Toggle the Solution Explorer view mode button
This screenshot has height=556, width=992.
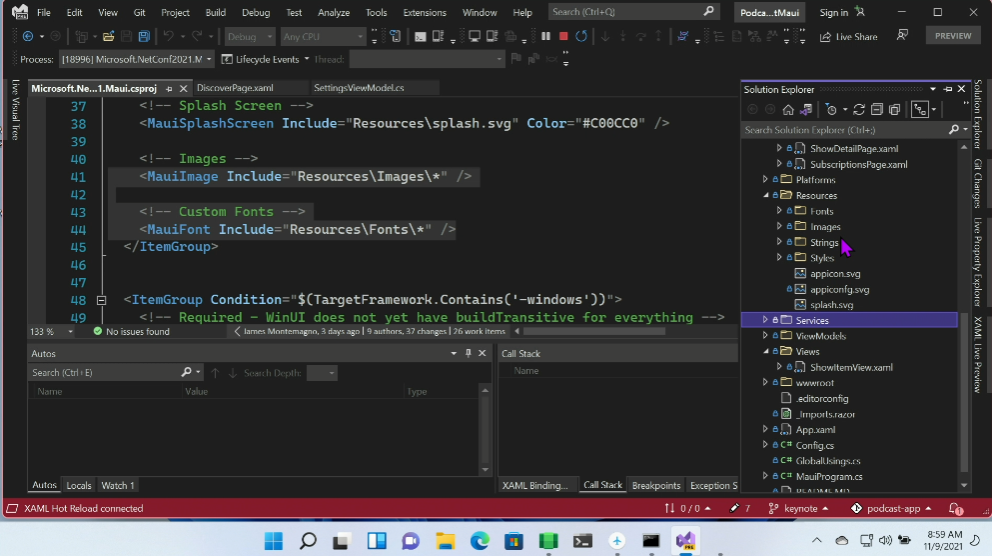tap(920, 110)
